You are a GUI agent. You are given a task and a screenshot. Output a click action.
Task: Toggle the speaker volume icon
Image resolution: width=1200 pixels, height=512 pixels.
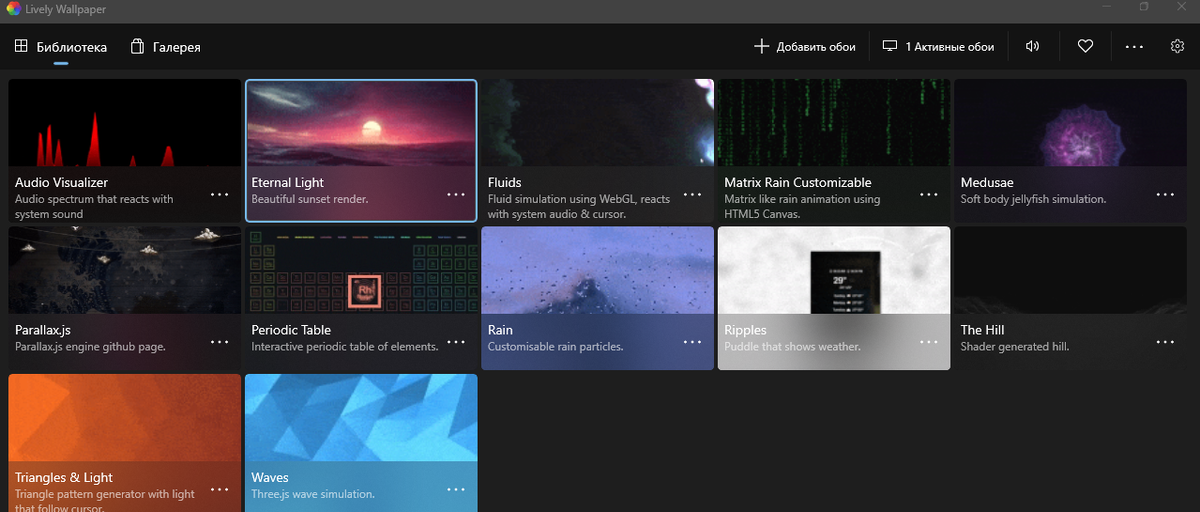(x=1033, y=47)
